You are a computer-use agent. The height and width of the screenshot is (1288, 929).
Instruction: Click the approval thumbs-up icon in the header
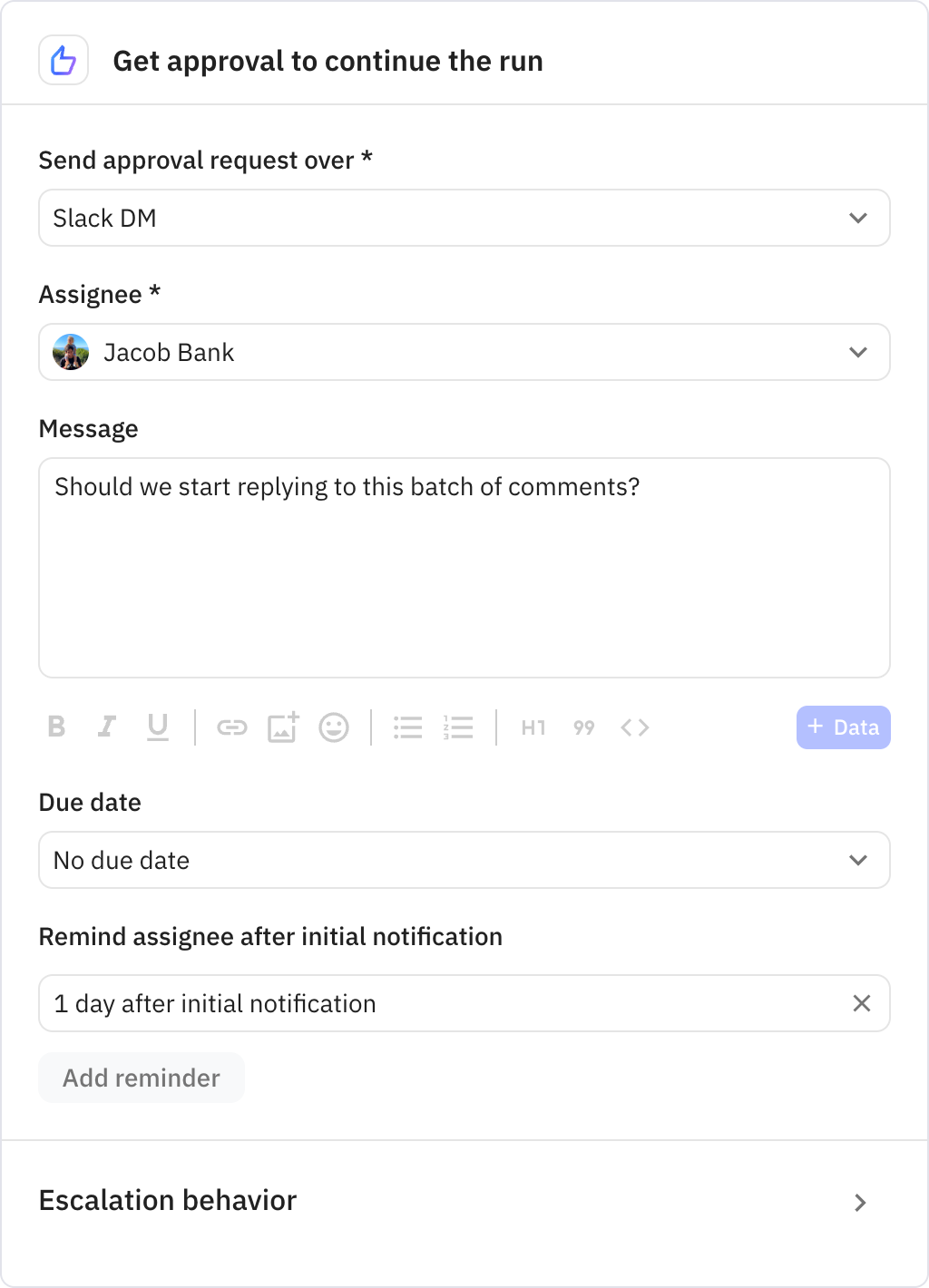63,59
